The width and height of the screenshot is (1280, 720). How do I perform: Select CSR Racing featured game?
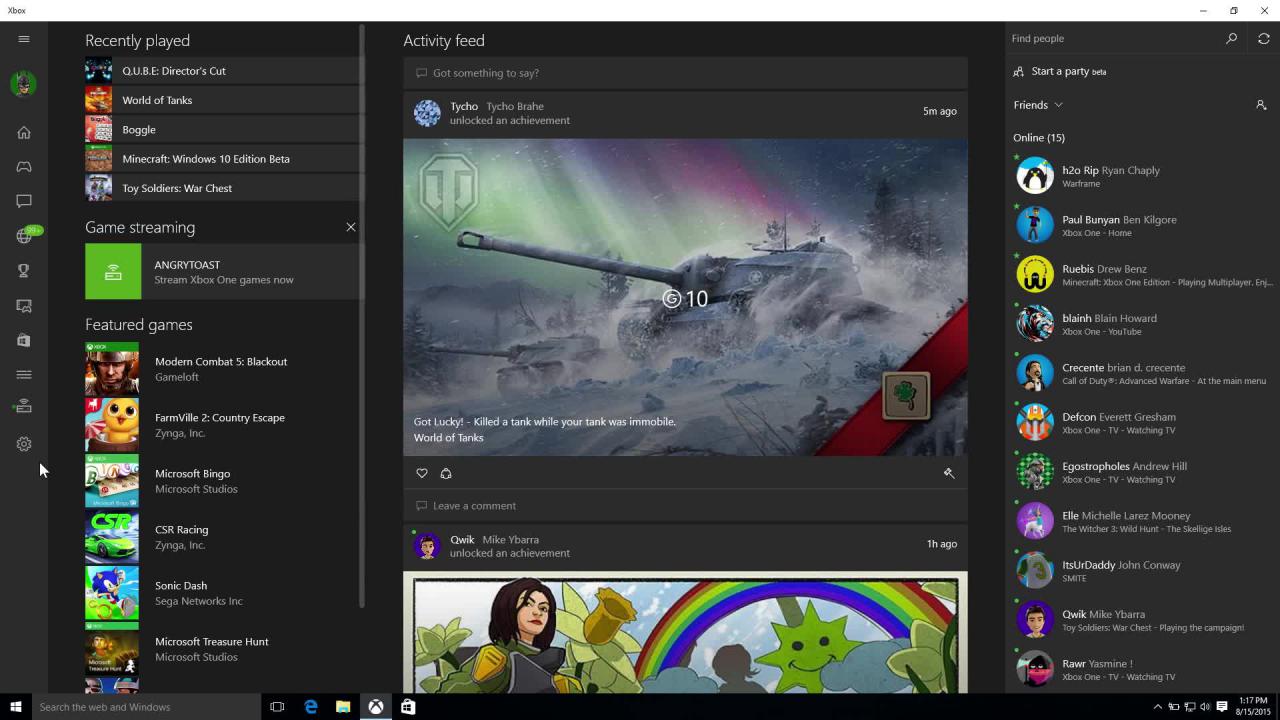[x=224, y=537]
